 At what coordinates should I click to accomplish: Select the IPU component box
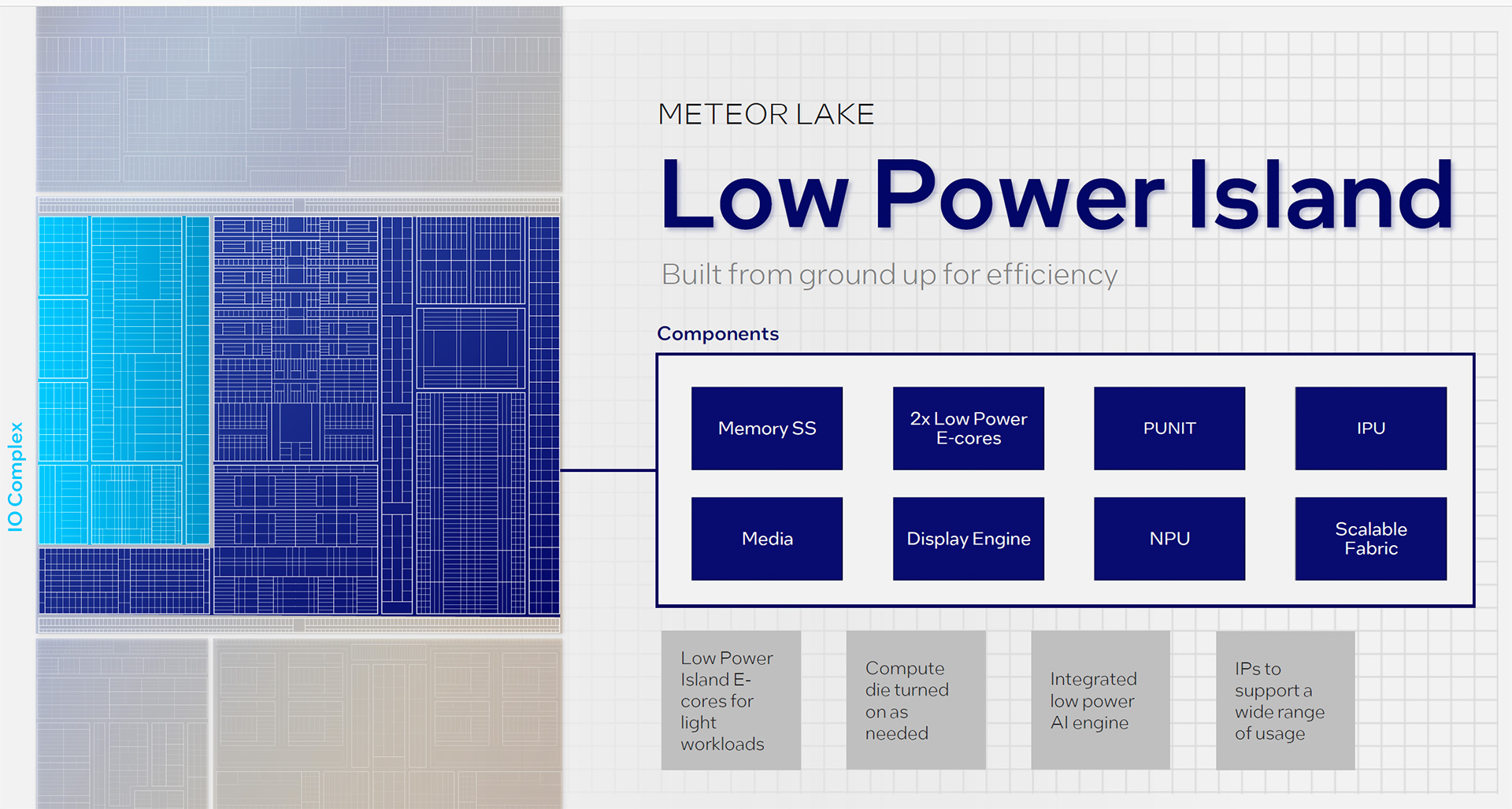[x=1371, y=428]
